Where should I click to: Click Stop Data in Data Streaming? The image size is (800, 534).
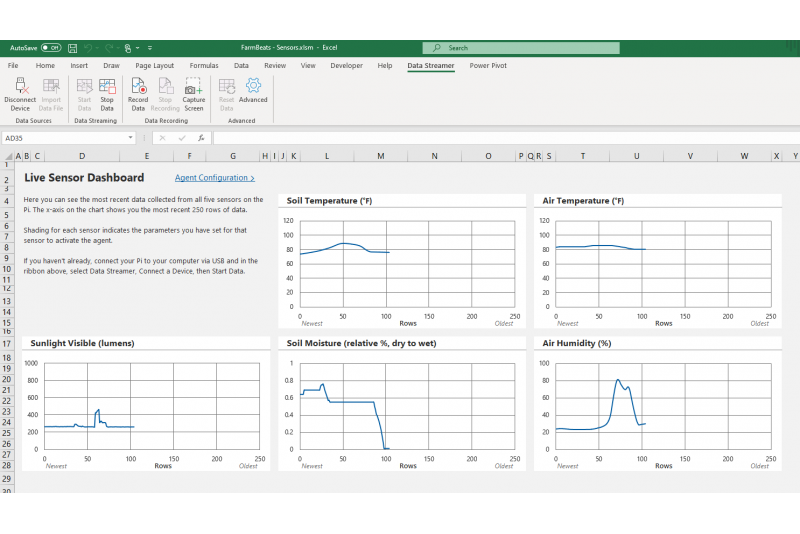coord(107,87)
